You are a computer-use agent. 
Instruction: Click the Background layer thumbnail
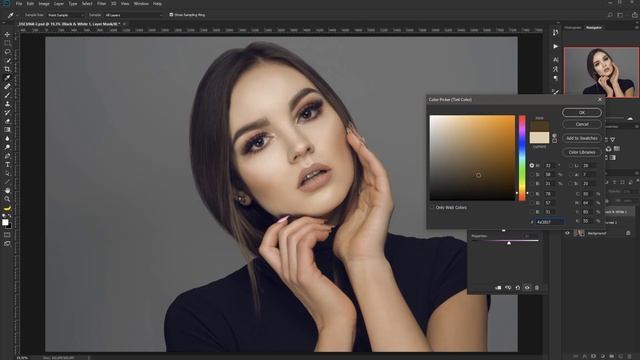pos(579,233)
